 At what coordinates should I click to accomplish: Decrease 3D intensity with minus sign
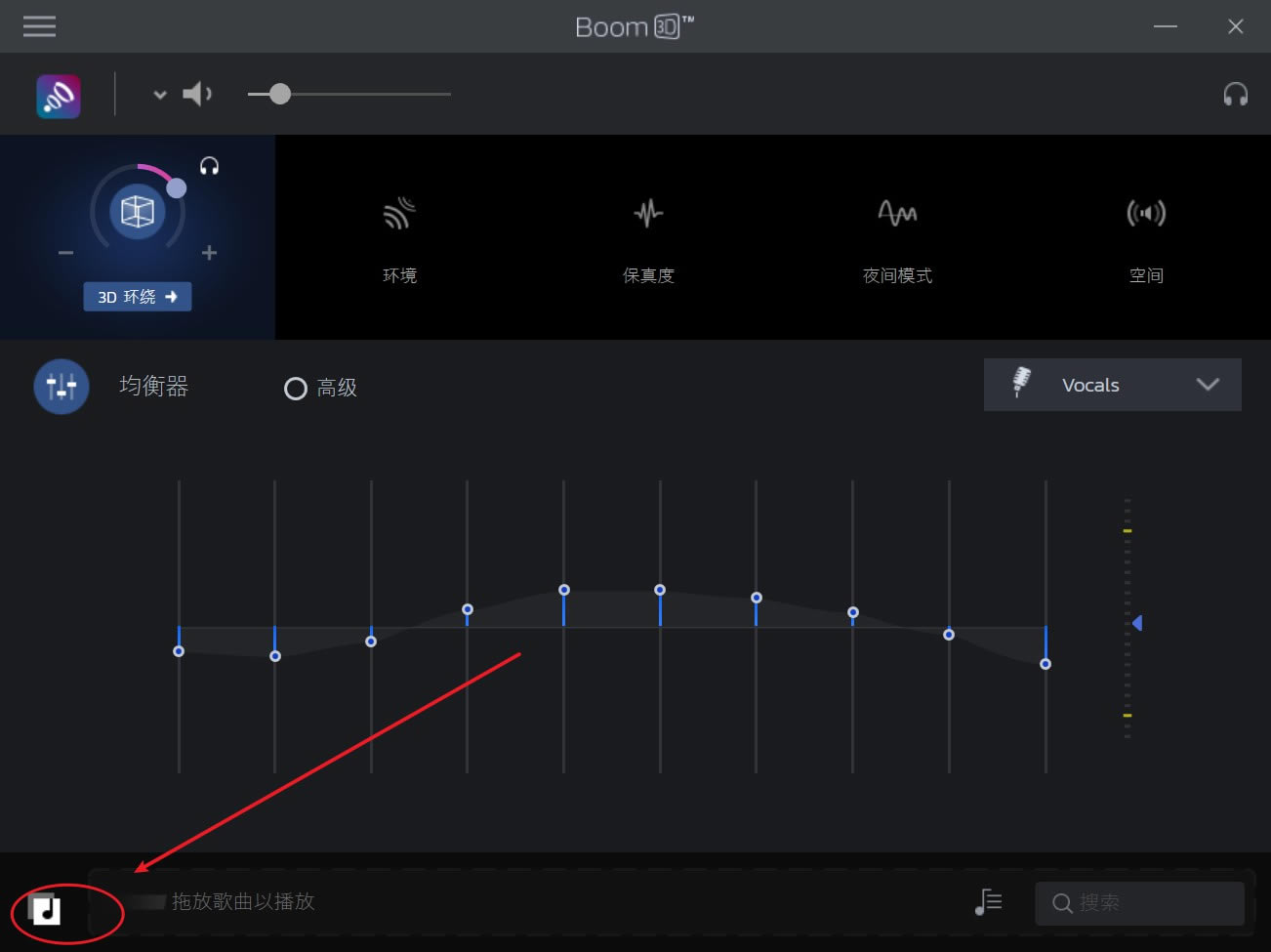65,253
